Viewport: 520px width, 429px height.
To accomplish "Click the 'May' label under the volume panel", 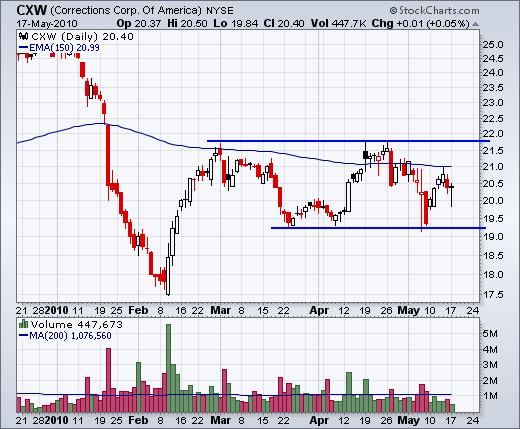I will pyautogui.click(x=408, y=420).
